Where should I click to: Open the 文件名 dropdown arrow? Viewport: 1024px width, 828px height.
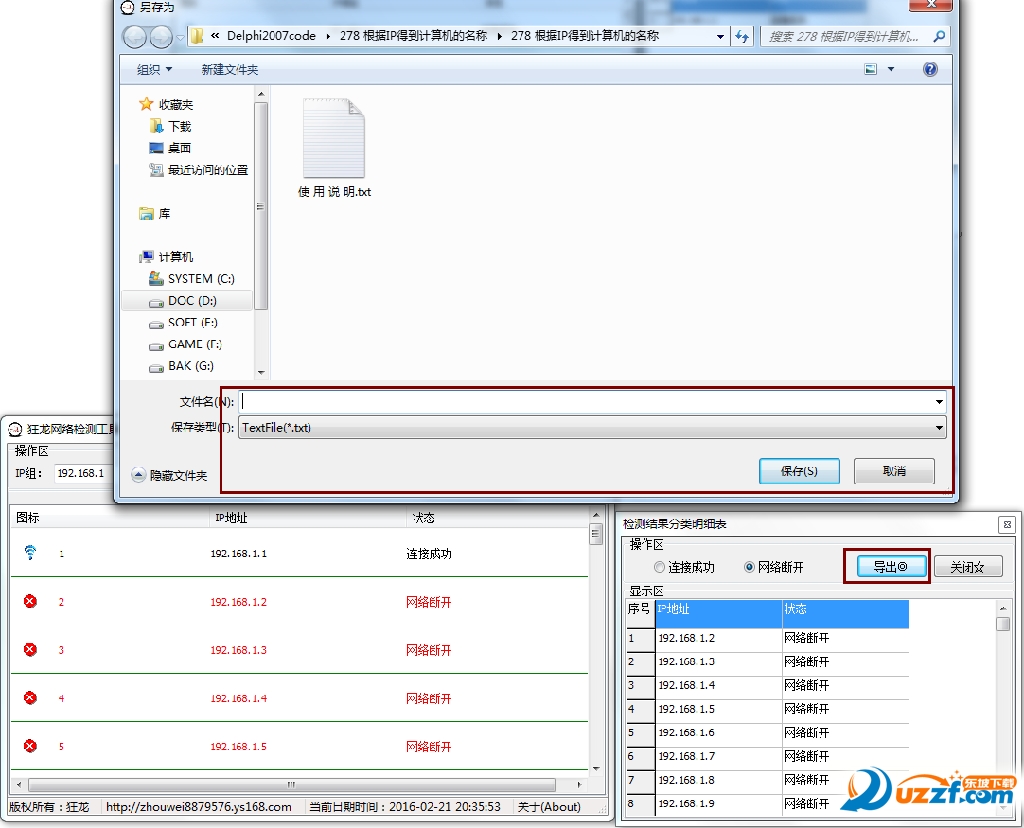(x=939, y=401)
